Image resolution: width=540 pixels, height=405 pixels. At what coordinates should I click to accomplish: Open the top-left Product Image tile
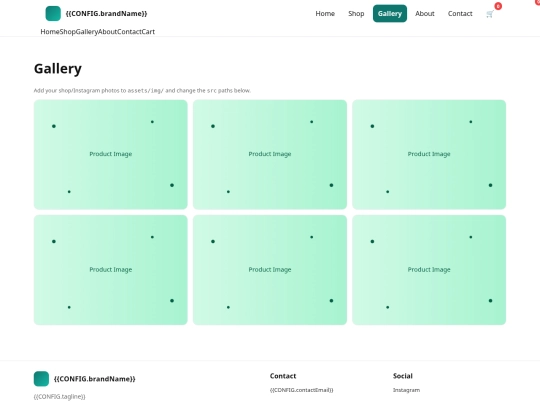111,154
